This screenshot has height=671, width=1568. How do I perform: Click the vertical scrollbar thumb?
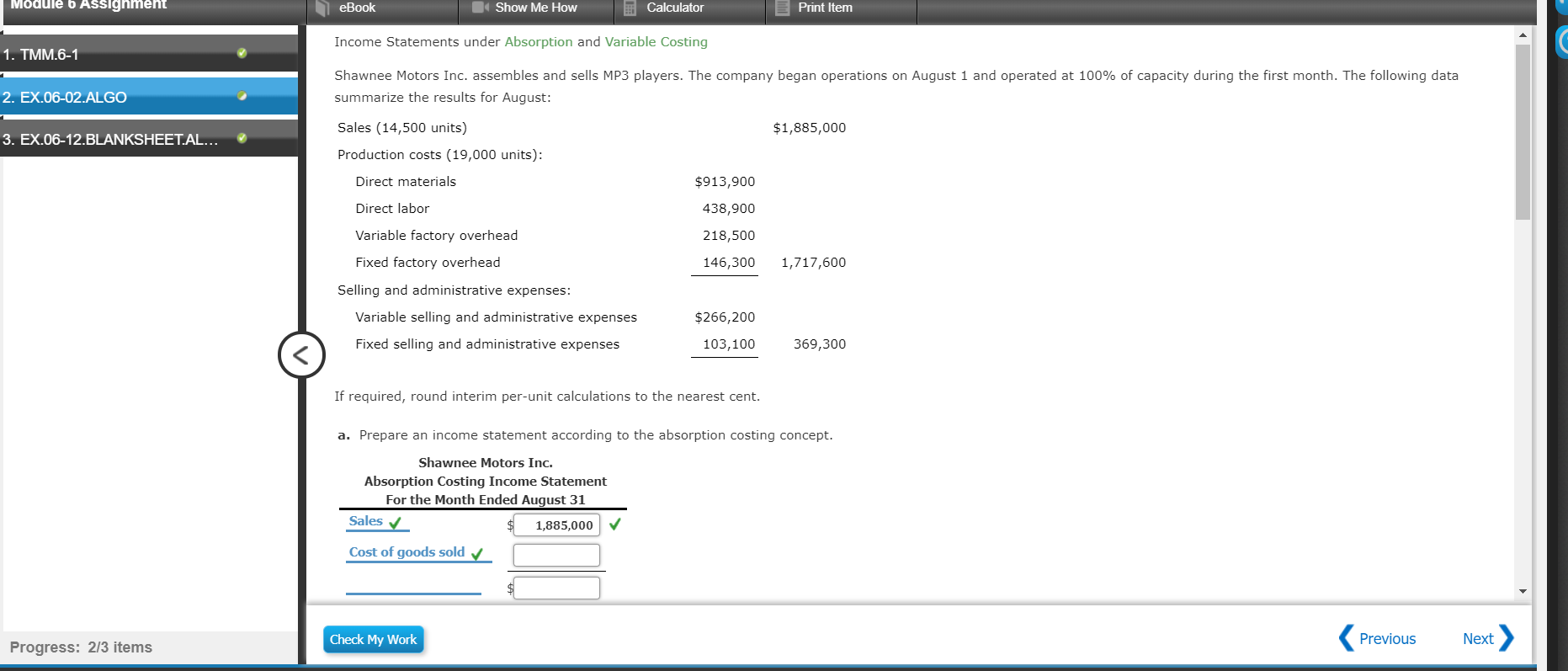(1522, 132)
